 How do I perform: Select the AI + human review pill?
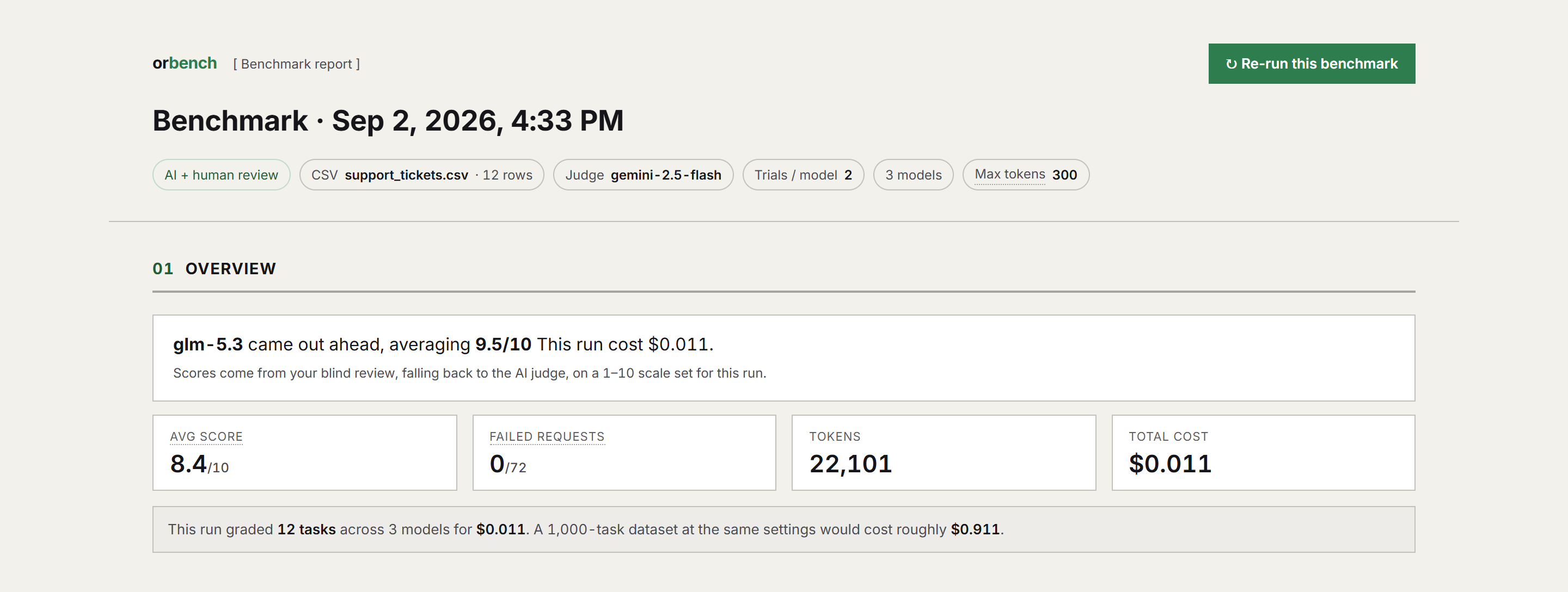221,175
